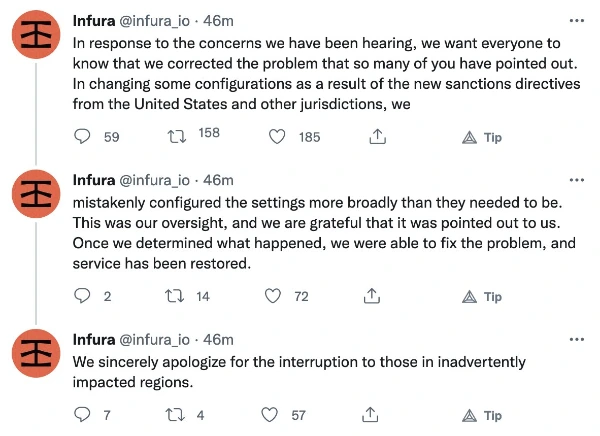Open more options on the apology tweet
This screenshot has width=600, height=436.
(577, 340)
